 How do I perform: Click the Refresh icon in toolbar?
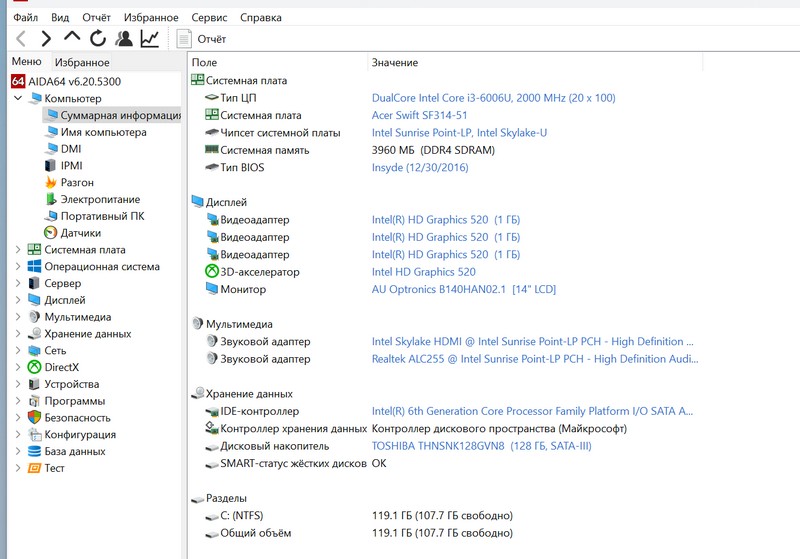coord(97,39)
